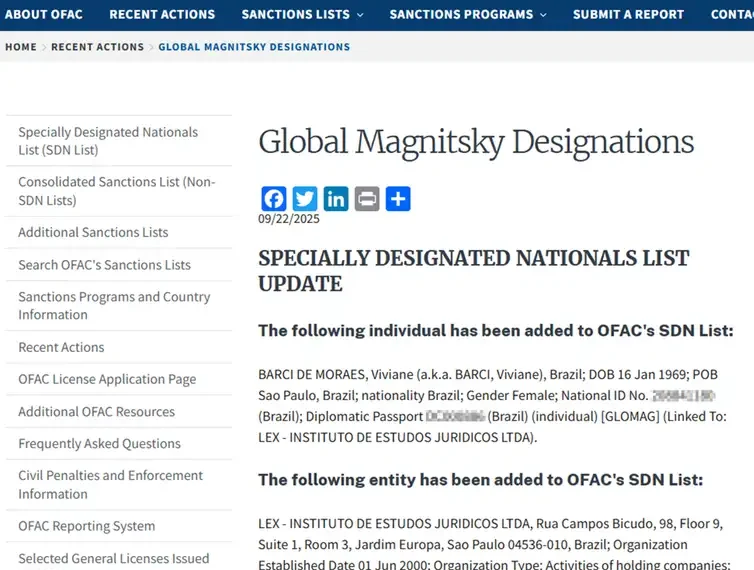Click the Print icon

point(367,199)
